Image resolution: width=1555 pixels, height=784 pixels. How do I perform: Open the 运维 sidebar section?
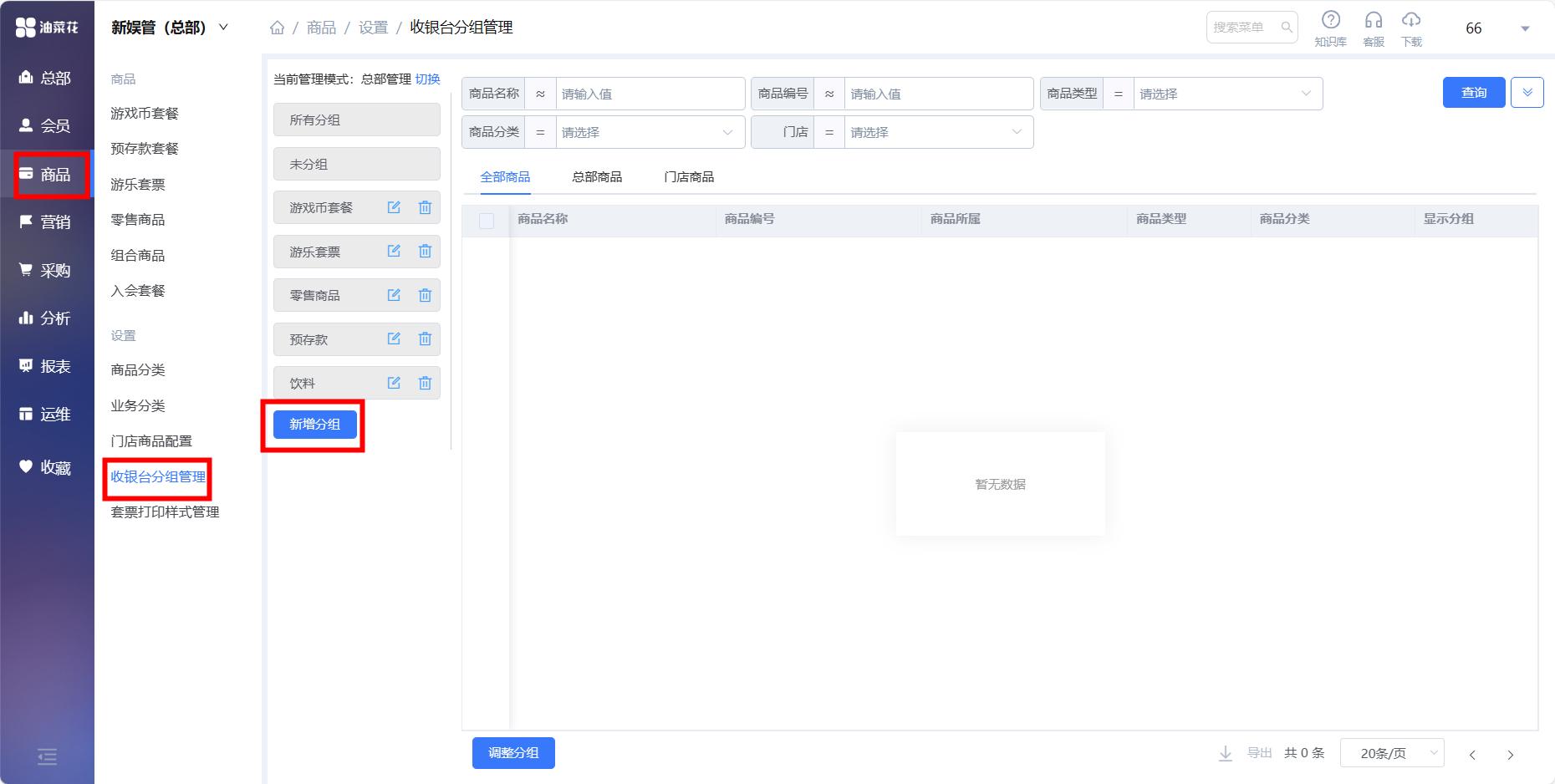(x=46, y=415)
